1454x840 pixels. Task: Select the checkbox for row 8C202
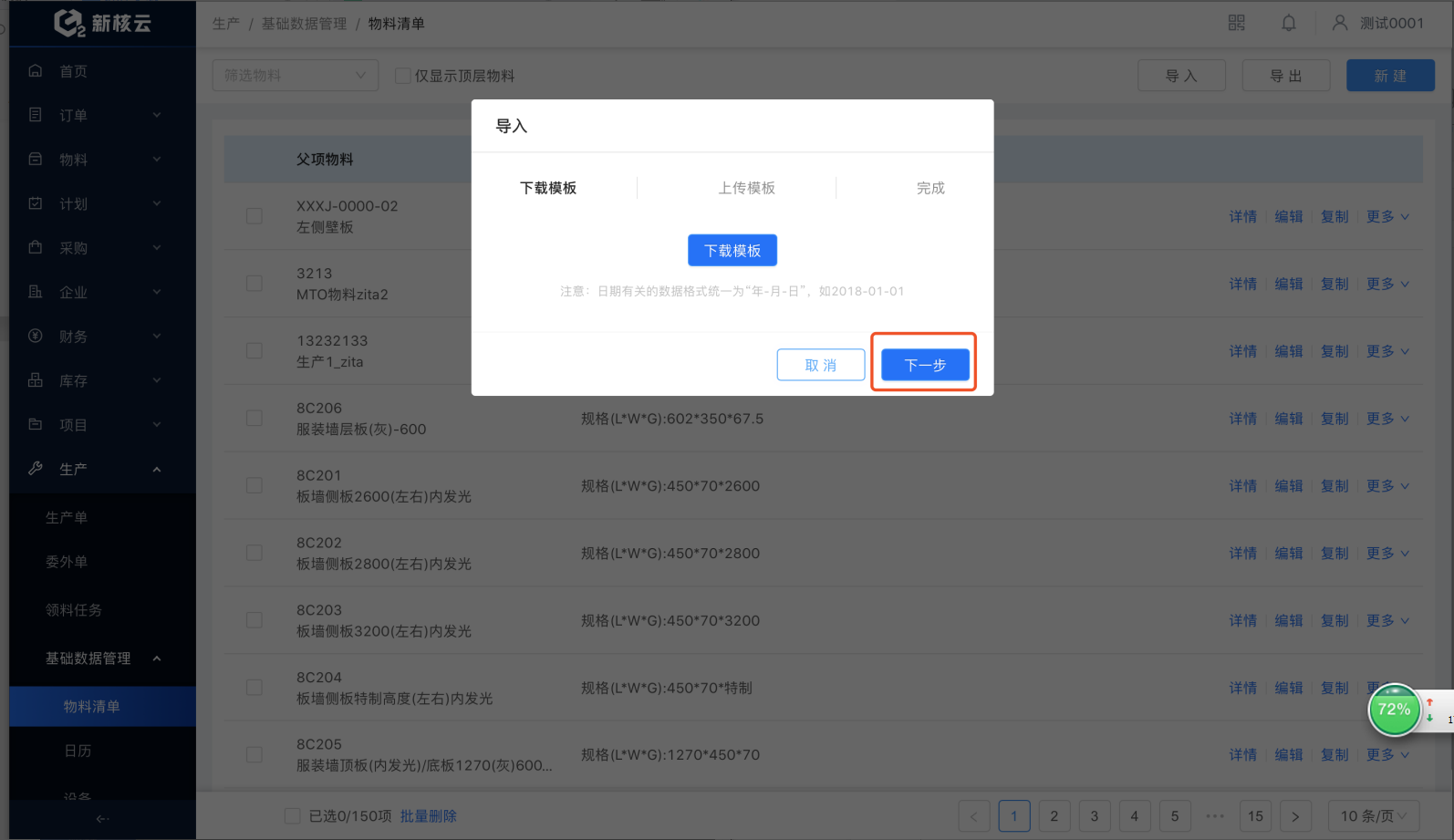pos(254,553)
